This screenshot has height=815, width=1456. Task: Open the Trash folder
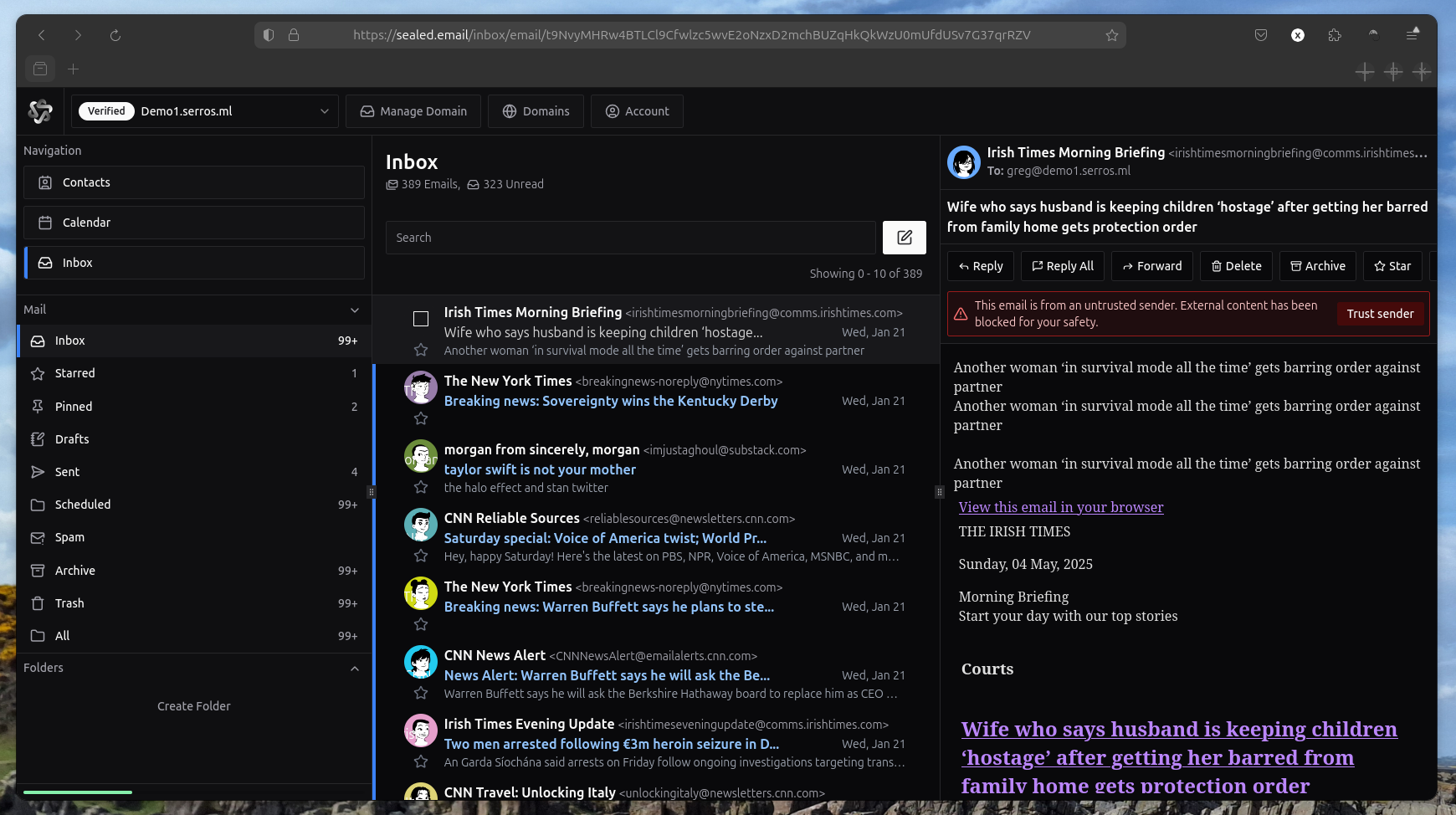tap(194, 603)
